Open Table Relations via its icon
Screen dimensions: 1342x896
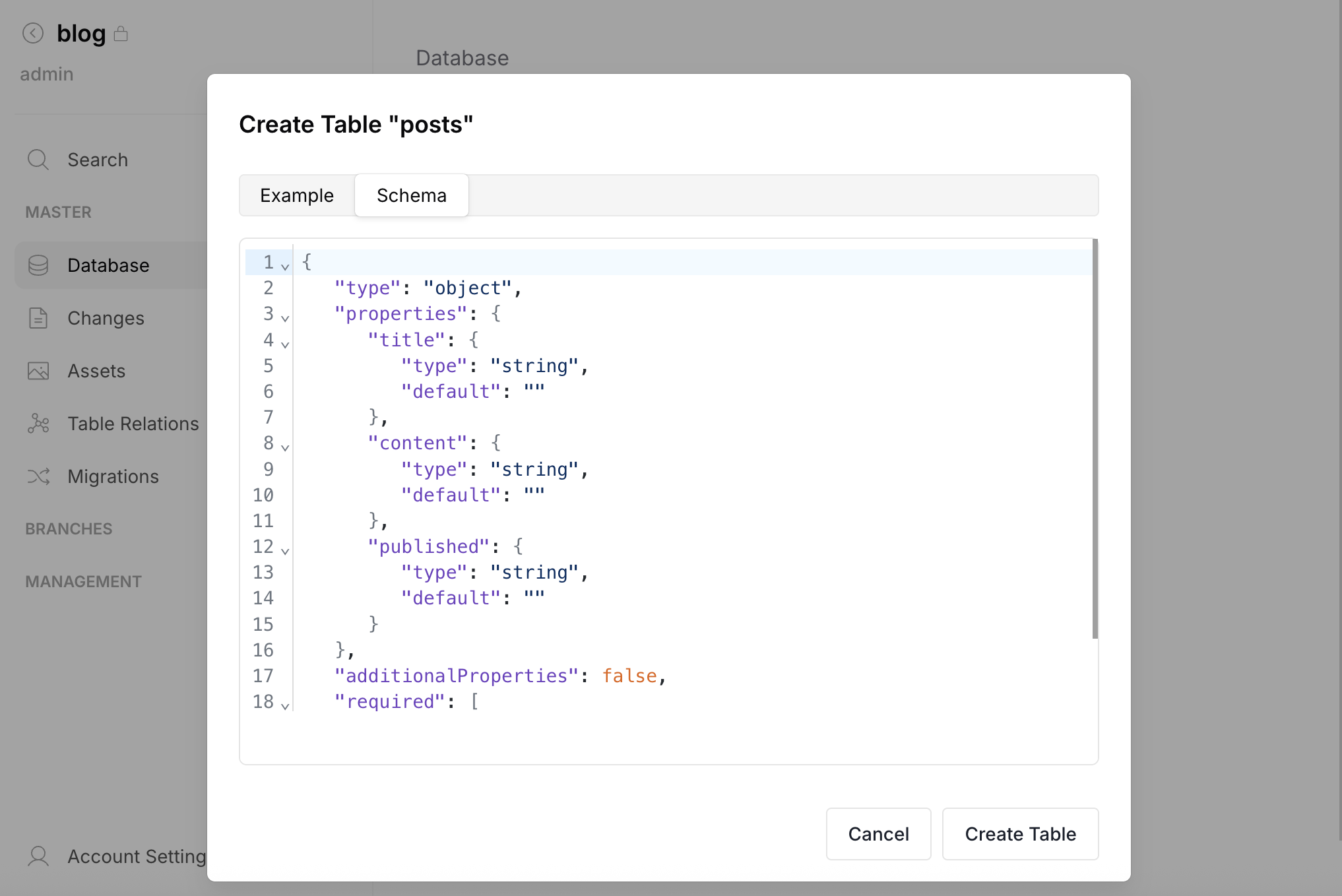(x=38, y=424)
